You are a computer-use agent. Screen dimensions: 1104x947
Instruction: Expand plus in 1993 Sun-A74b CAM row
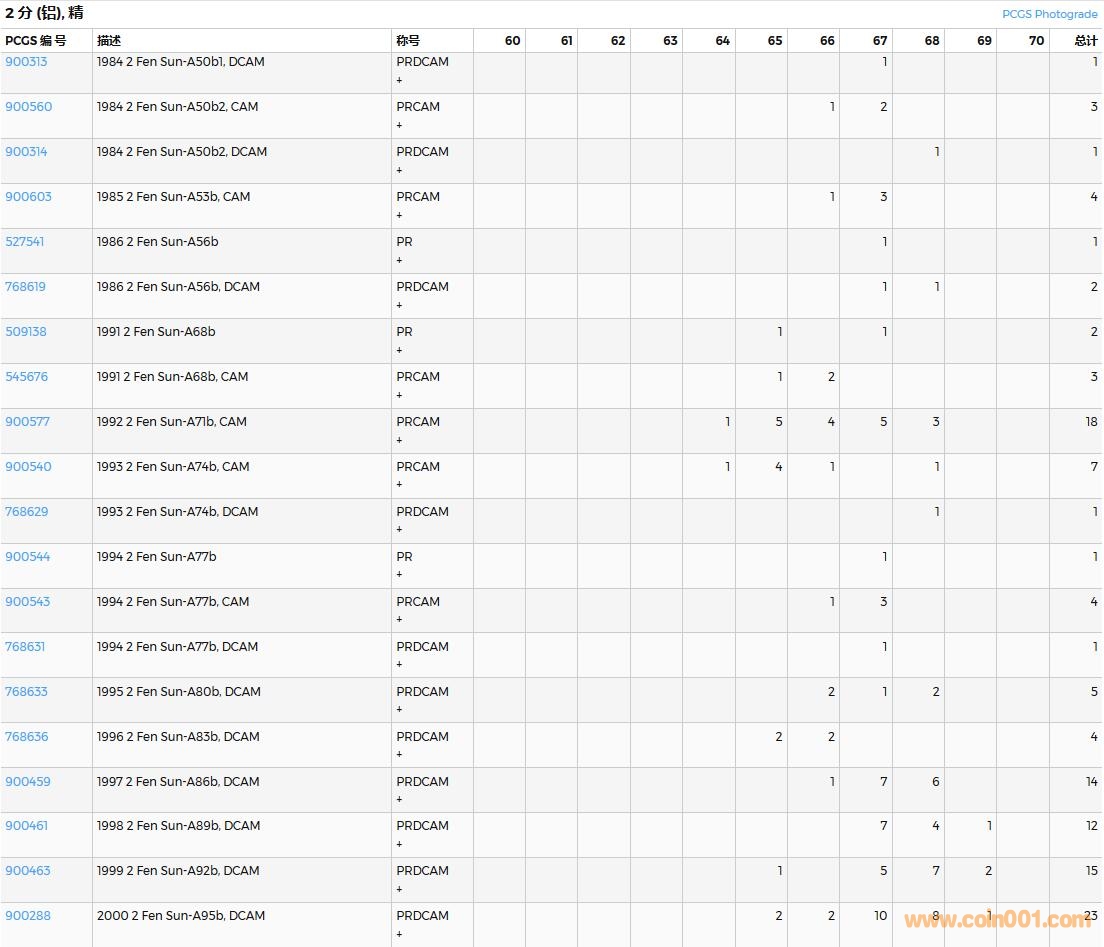point(400,484)
